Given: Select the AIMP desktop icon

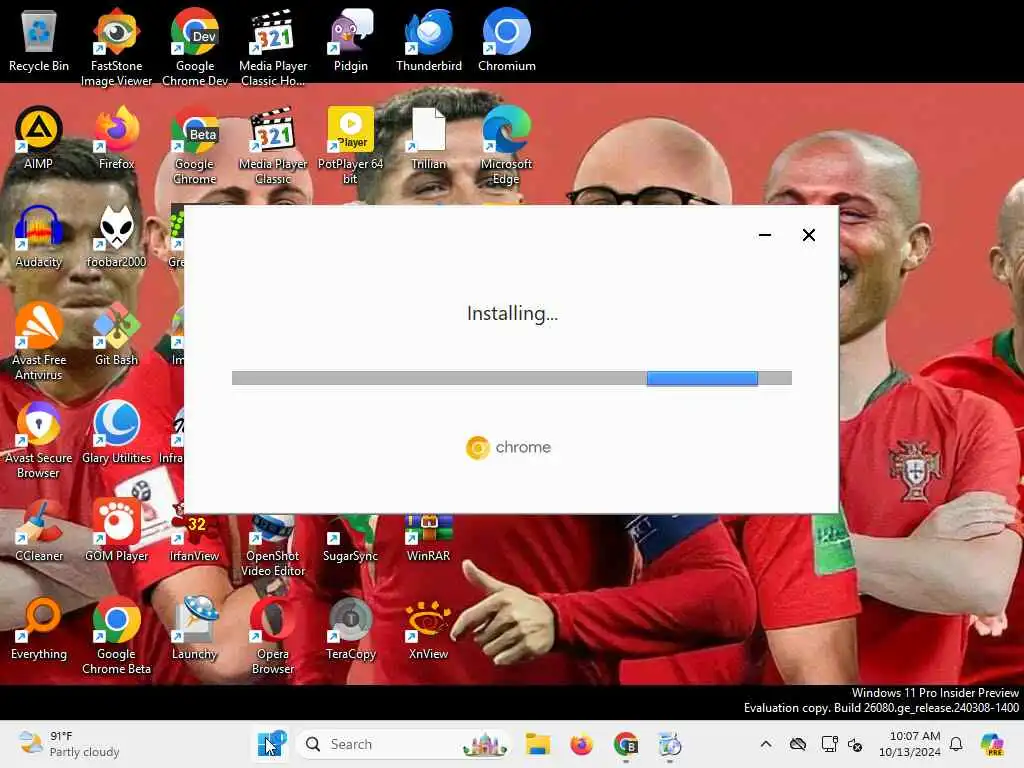Looking at the screenshot, I should point(39,138).
